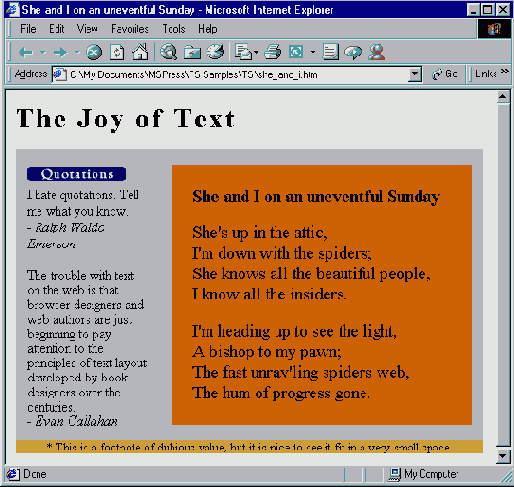The width and height of the screenshot is (514, 487).
Task: Click the Back arrow toolbar icon
Action: [x=26, y=52]
